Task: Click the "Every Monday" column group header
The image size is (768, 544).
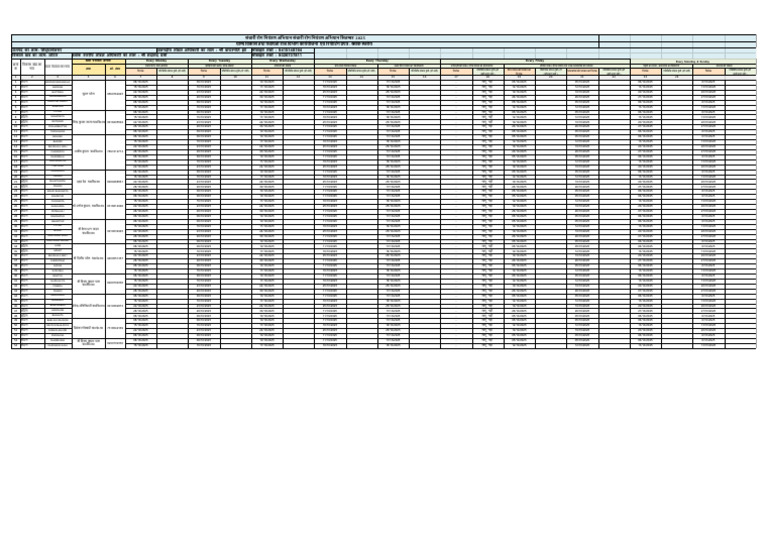Action: coord(157,61)
